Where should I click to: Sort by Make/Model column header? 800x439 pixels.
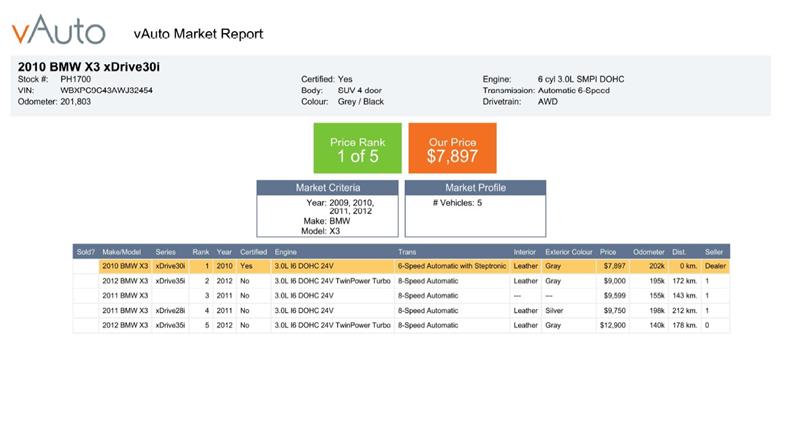point(121,252)
